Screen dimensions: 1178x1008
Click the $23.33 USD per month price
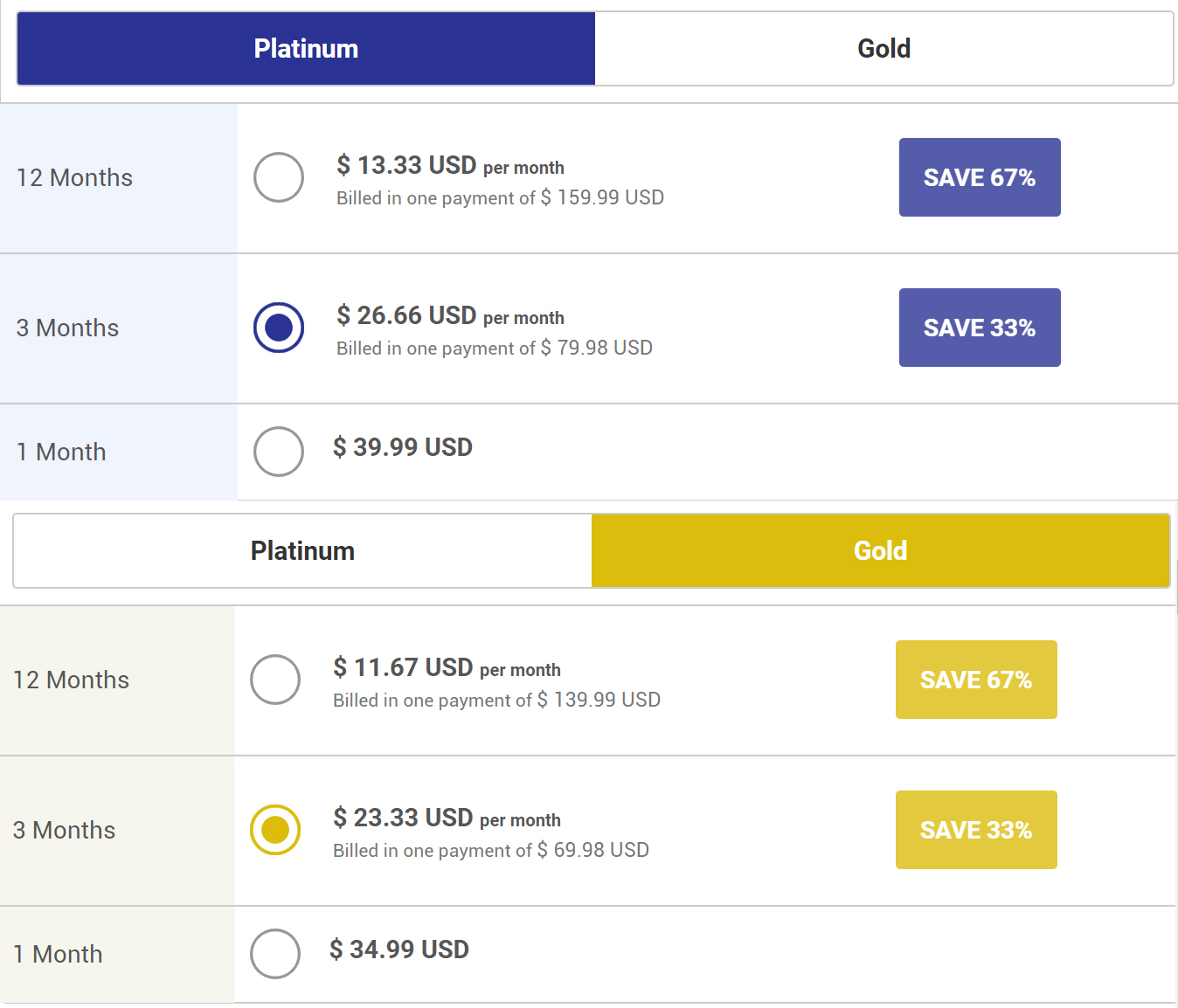(446, 818)
